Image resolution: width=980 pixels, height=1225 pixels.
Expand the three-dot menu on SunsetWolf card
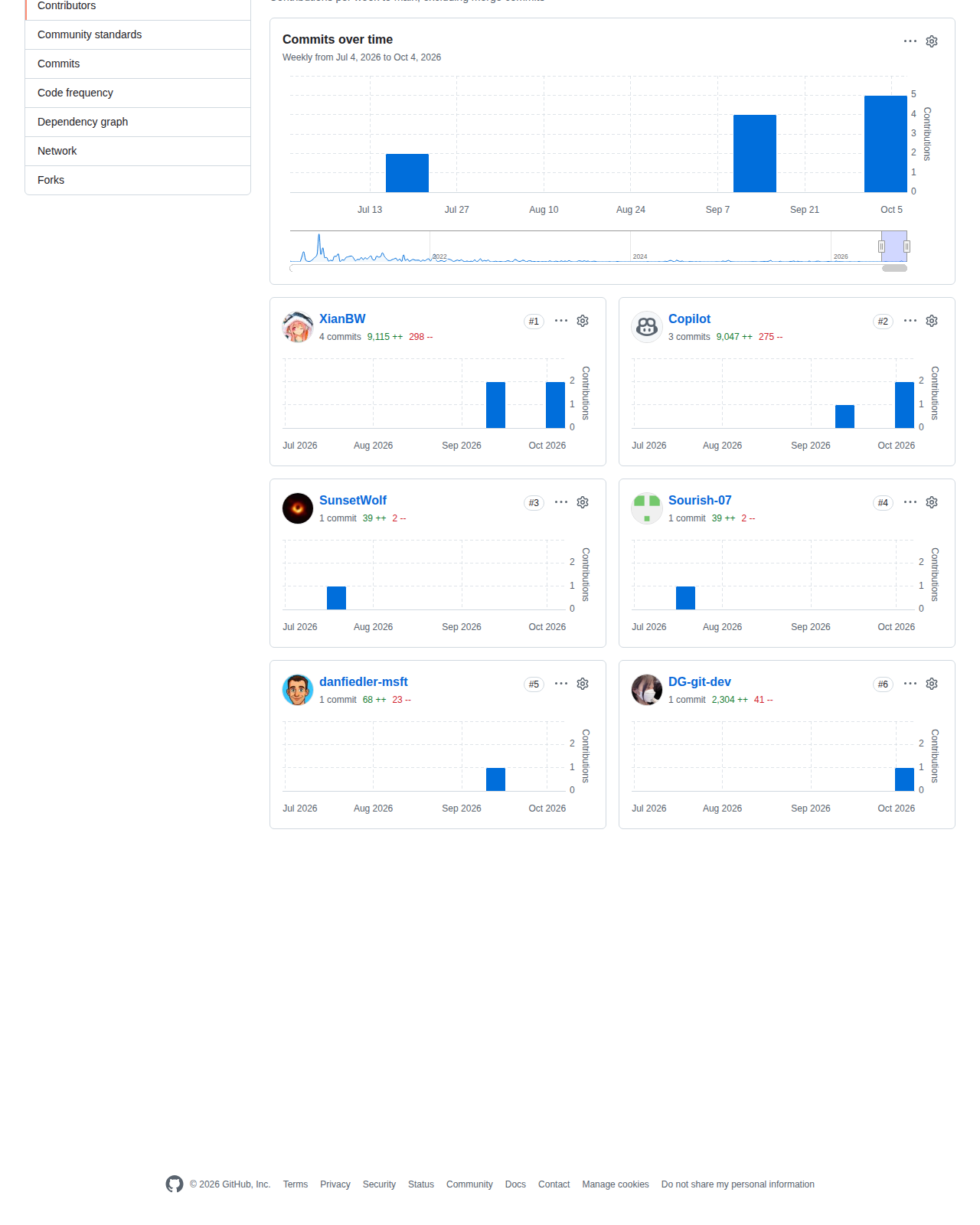(561, 502)
